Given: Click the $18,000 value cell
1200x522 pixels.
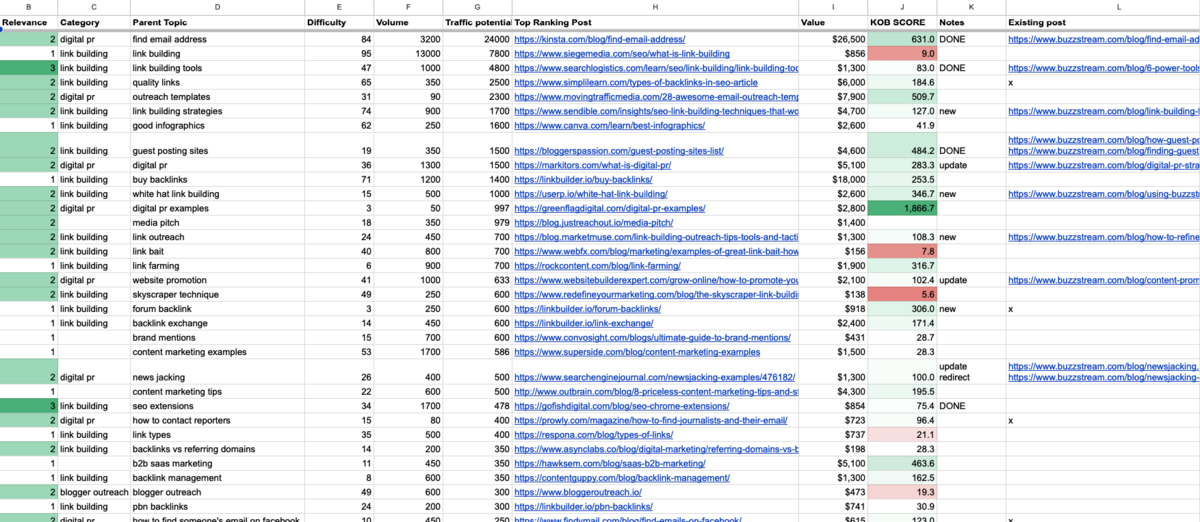Looking at the screenshot, I should tap(832, 179).
